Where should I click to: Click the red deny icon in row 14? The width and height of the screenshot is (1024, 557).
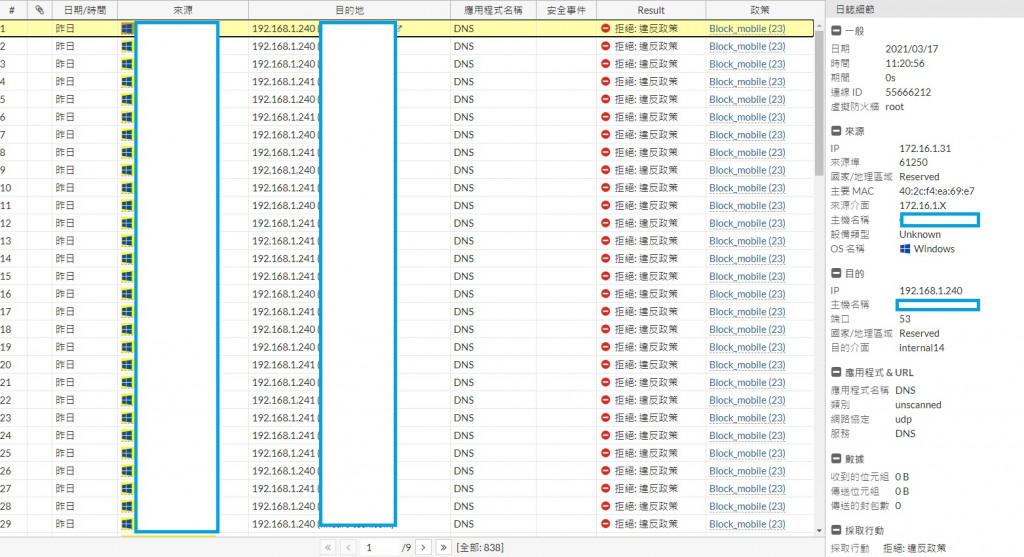pos(605,259)
